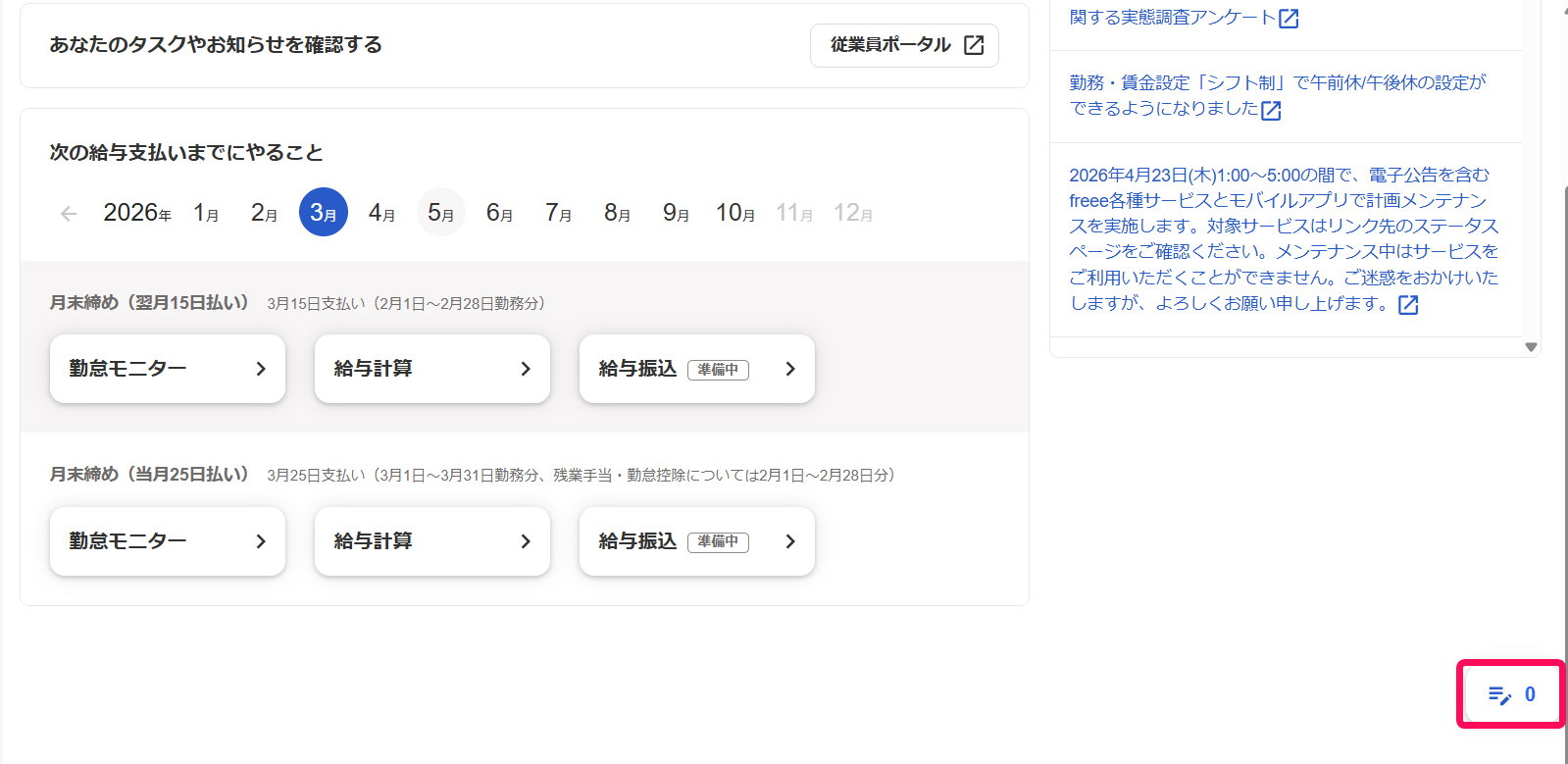Select the 10月 month tab
The height and width of the screenshot is (764, 1568).
click(735, 213)
